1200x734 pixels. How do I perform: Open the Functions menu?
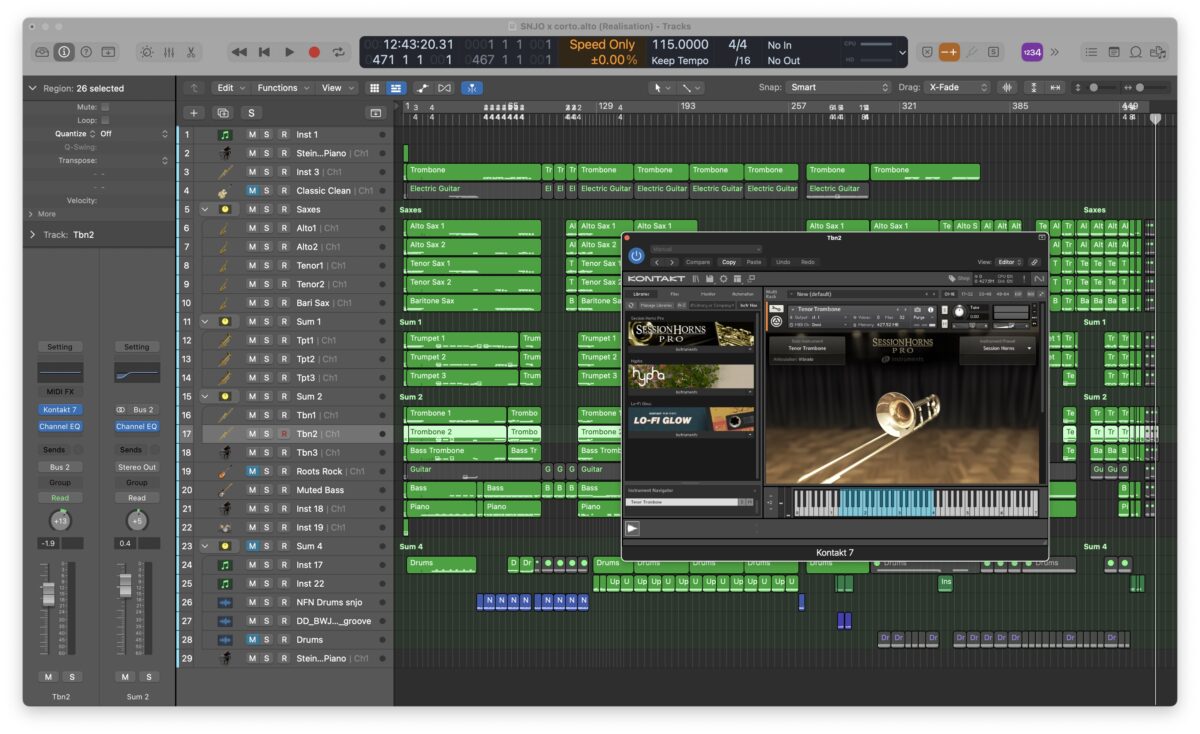point(284,88)
